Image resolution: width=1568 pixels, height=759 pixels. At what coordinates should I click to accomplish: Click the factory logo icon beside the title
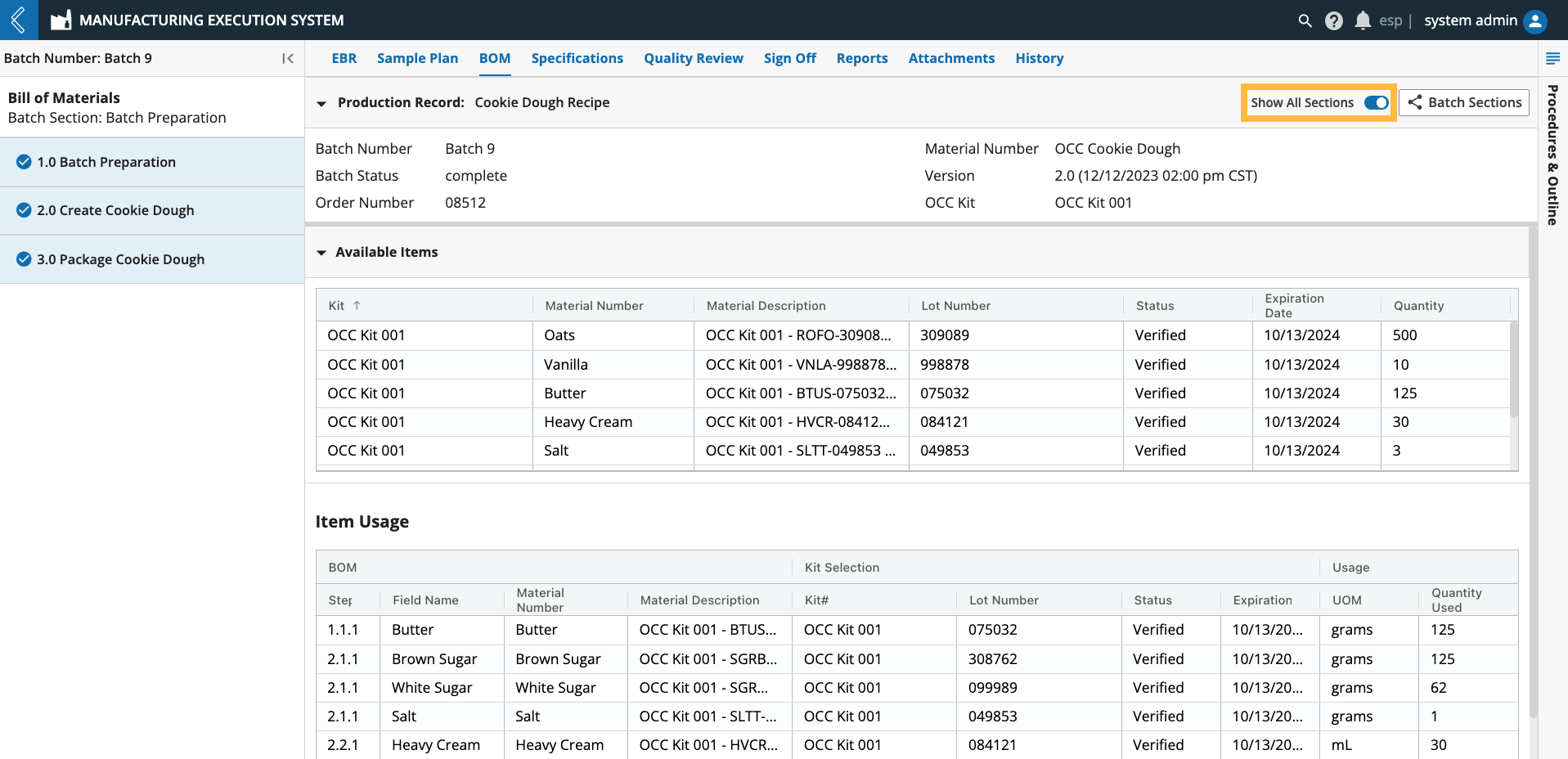[x=61, y=20]
